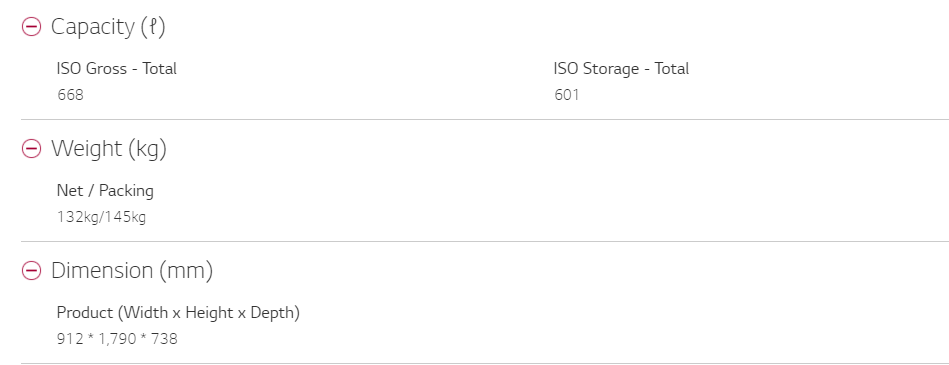
Task: Collapse the Capacity section minus icon
Action: 31,27
